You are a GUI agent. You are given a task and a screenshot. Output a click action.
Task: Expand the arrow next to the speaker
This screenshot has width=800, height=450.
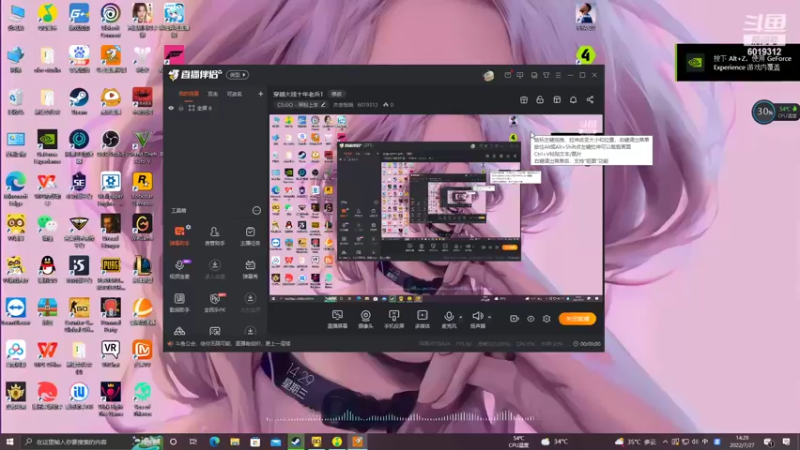490,317
